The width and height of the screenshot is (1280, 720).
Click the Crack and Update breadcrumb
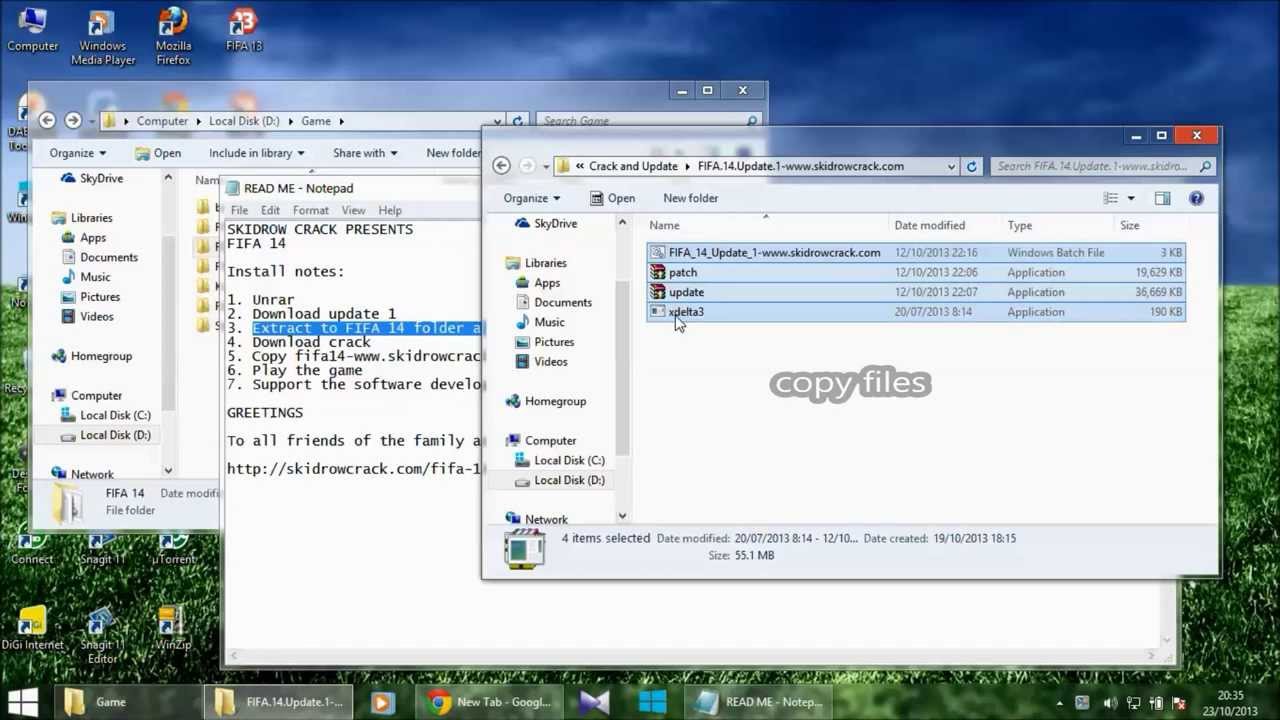click(x=633, y=166)
